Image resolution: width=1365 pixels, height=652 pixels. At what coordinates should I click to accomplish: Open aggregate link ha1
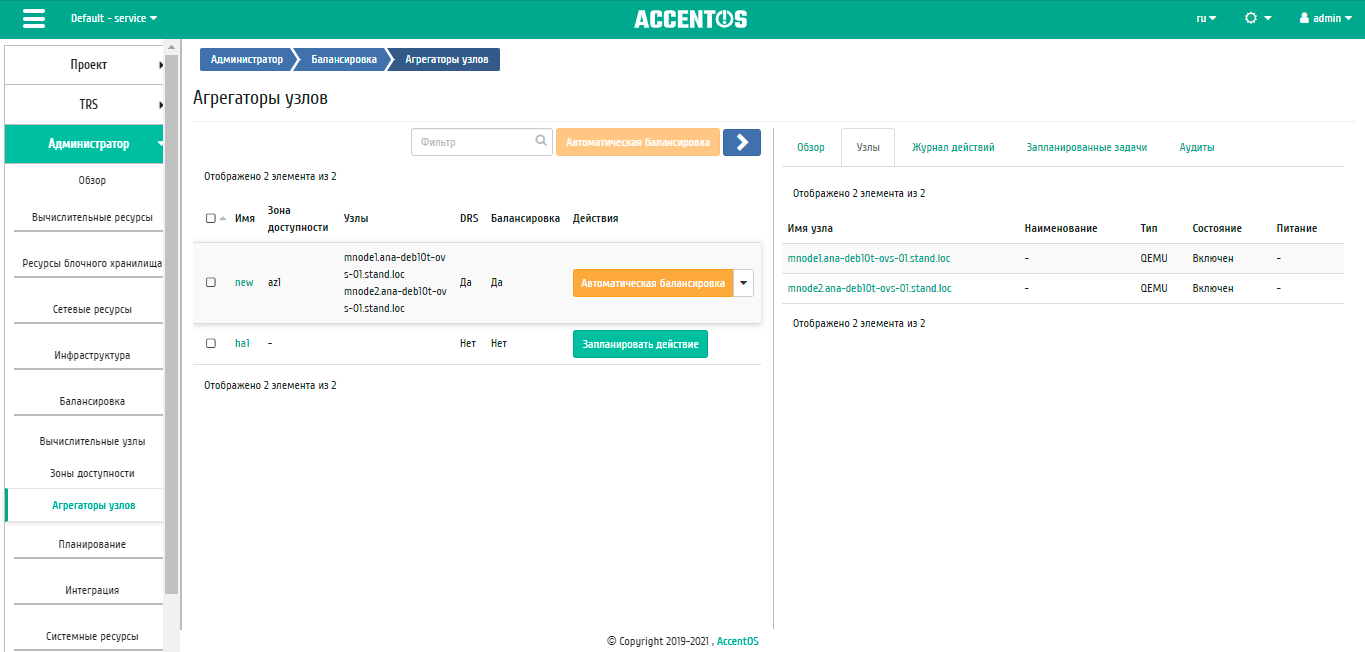[x=242, y=343]
